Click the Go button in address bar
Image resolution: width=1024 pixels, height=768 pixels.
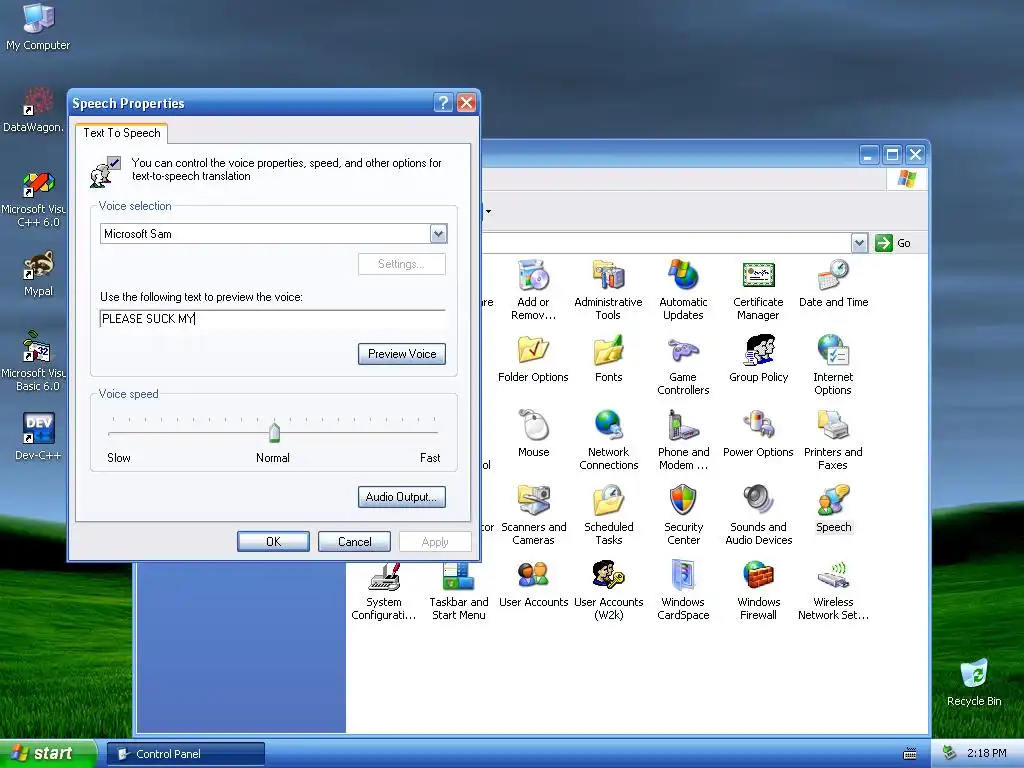tap(893, 243)
